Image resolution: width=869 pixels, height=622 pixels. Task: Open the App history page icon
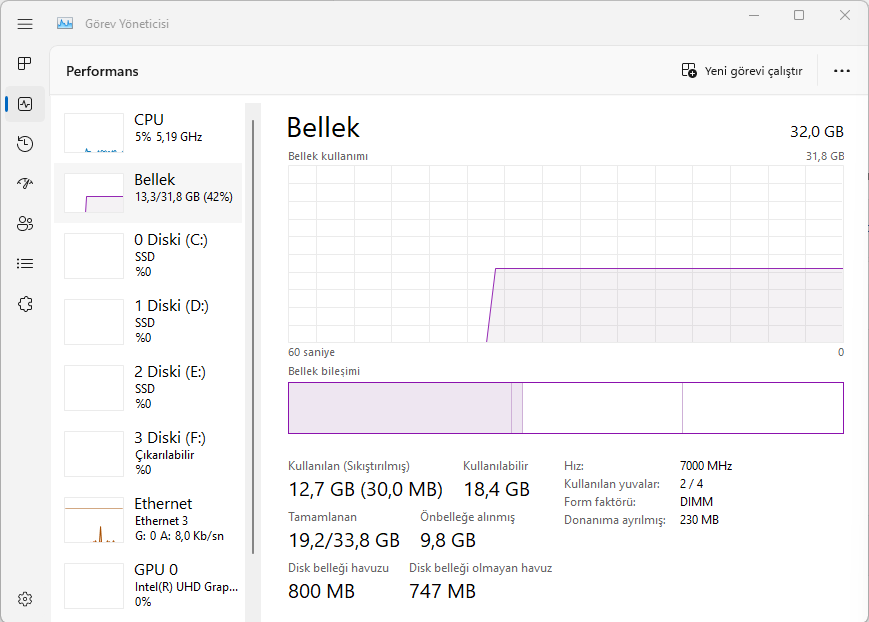pyautogui.click(x=25, y=144)
